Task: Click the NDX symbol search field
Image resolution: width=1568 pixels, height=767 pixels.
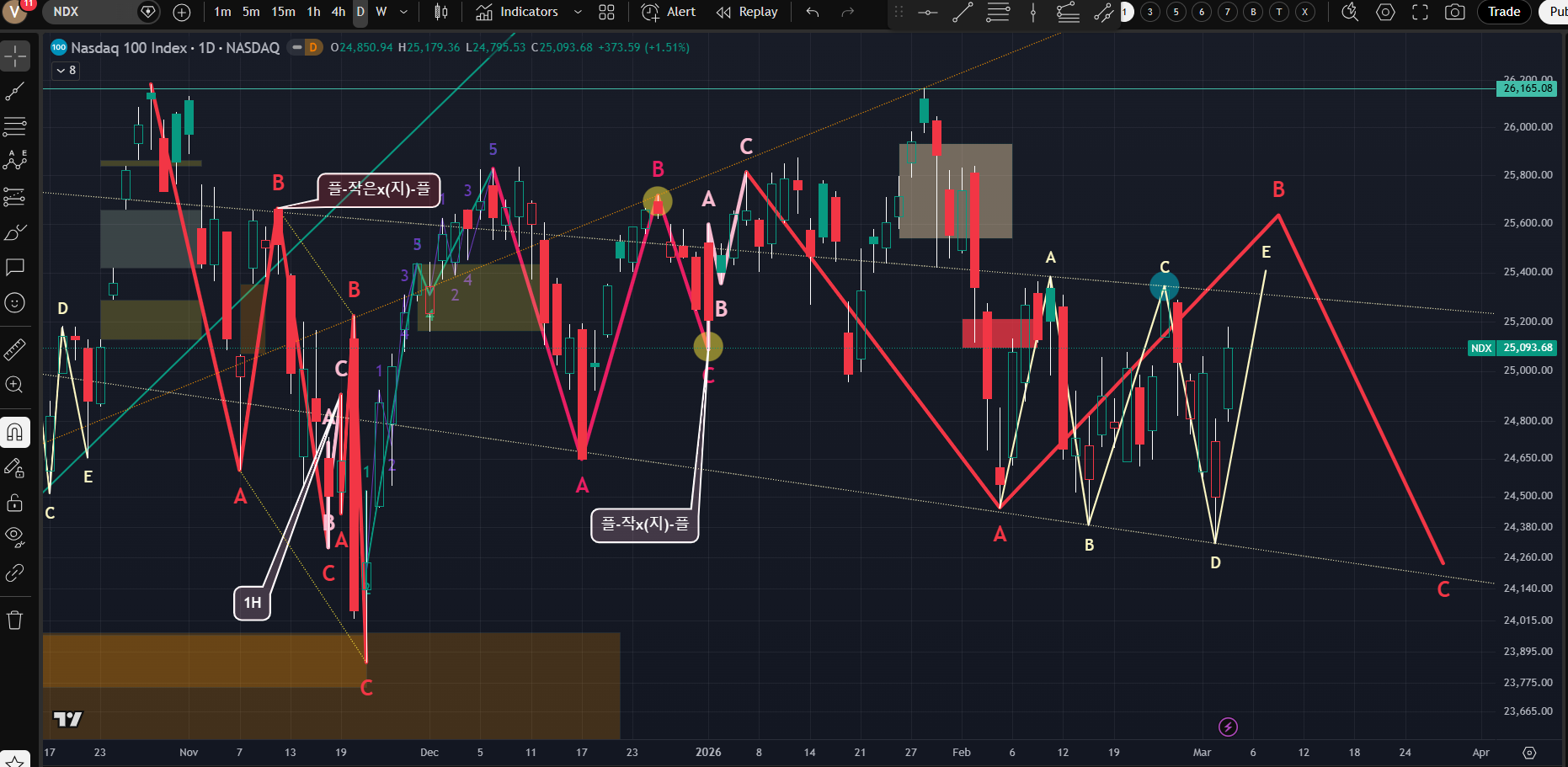Action: (88, 12)
